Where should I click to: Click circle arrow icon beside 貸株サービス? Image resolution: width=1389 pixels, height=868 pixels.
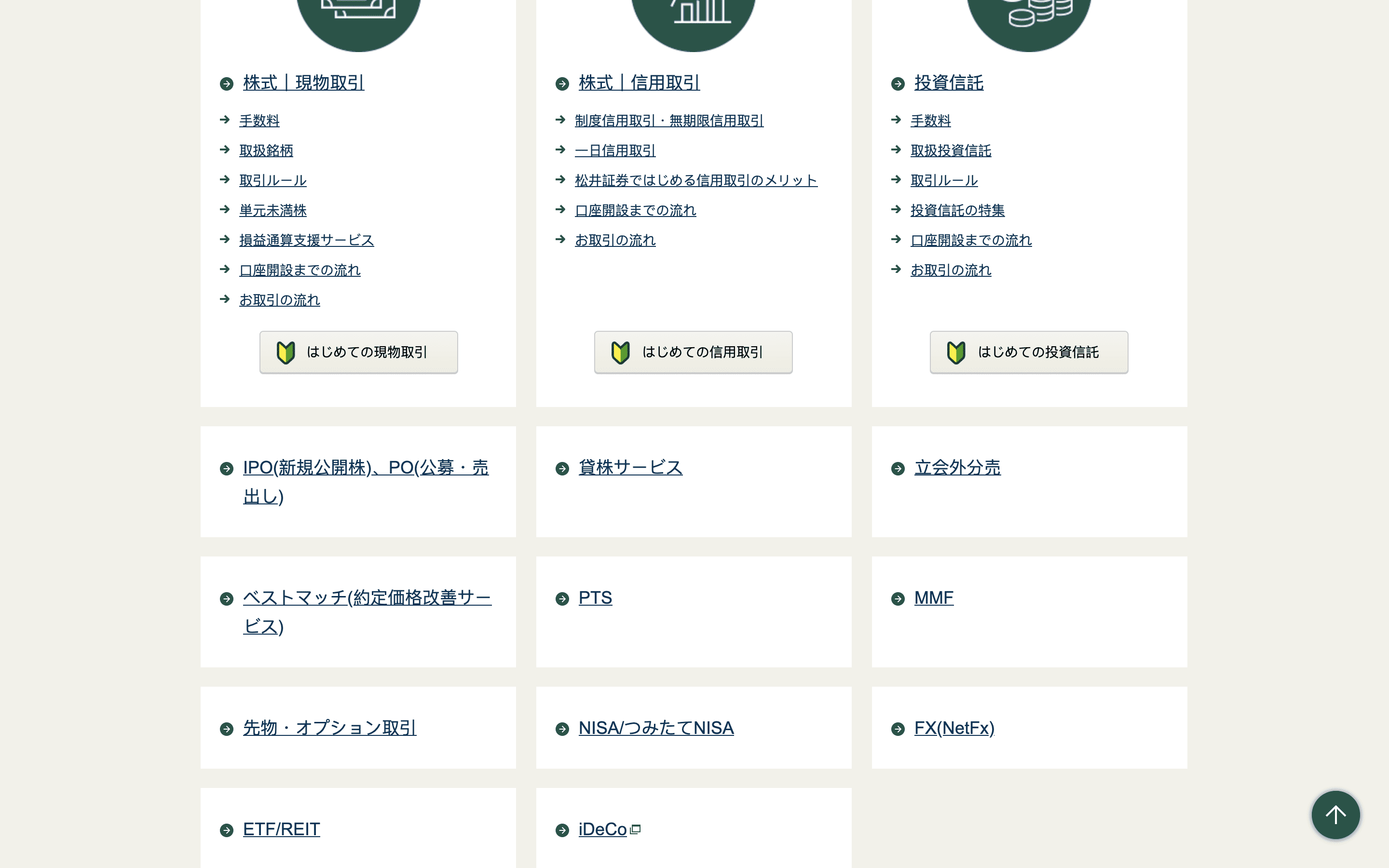pyautogui.click(x=562, y=468)
